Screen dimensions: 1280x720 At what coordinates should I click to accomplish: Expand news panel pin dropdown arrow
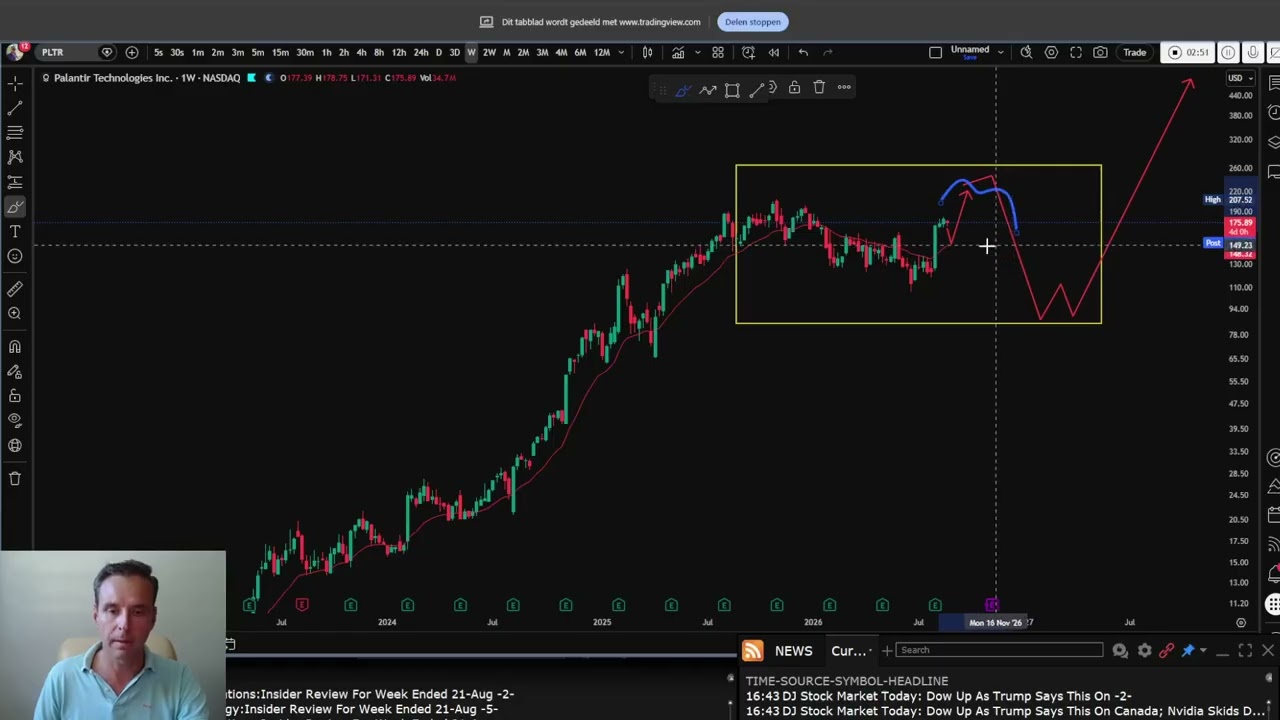point(1203,651)
